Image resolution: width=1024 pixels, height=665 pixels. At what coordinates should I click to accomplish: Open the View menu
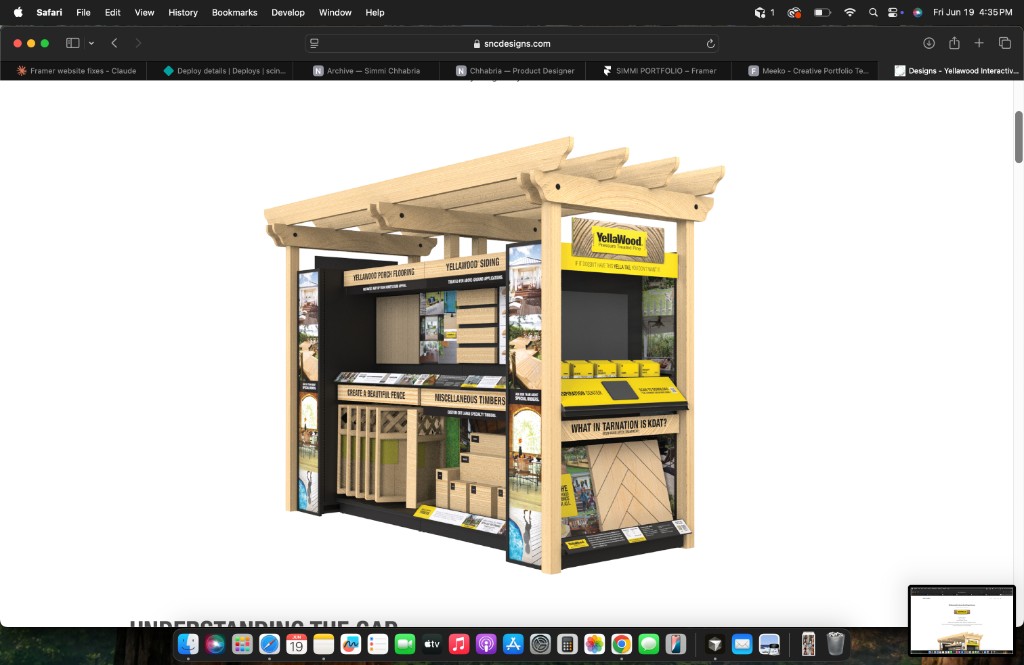pyautogui.click(x=144, y=12)
